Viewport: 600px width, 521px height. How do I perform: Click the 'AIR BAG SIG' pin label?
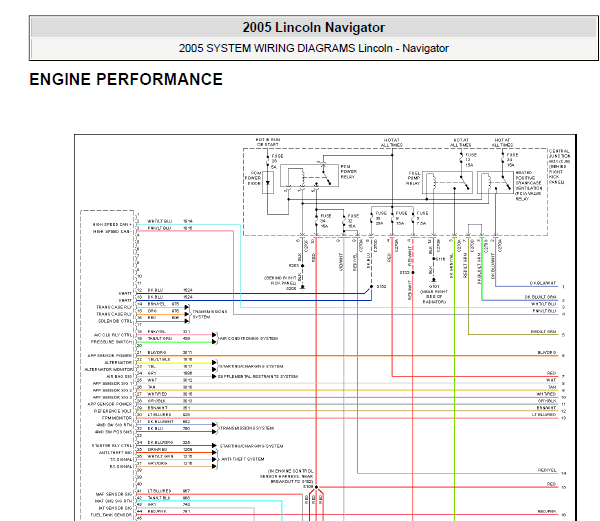[x=119, y=376]
